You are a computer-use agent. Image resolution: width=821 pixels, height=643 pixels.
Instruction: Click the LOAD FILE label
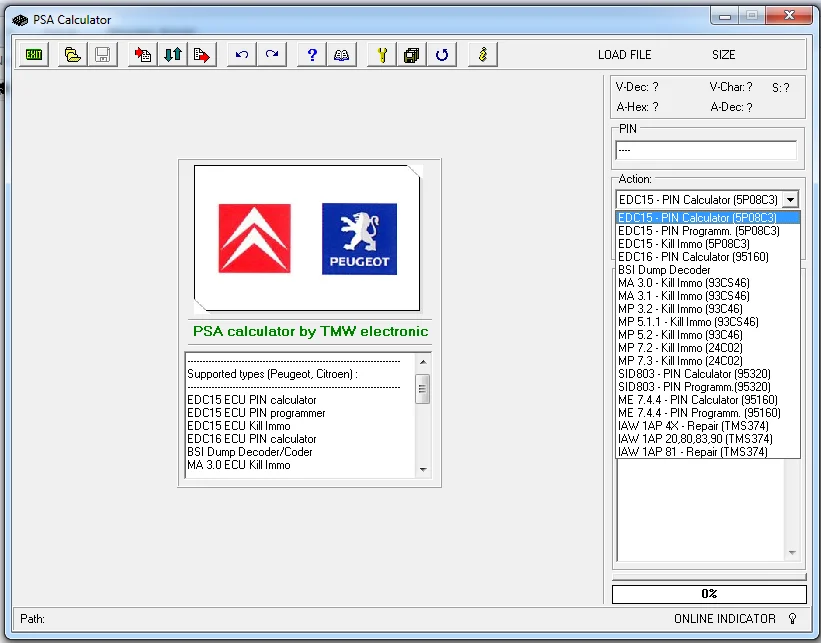pos(625,55)
